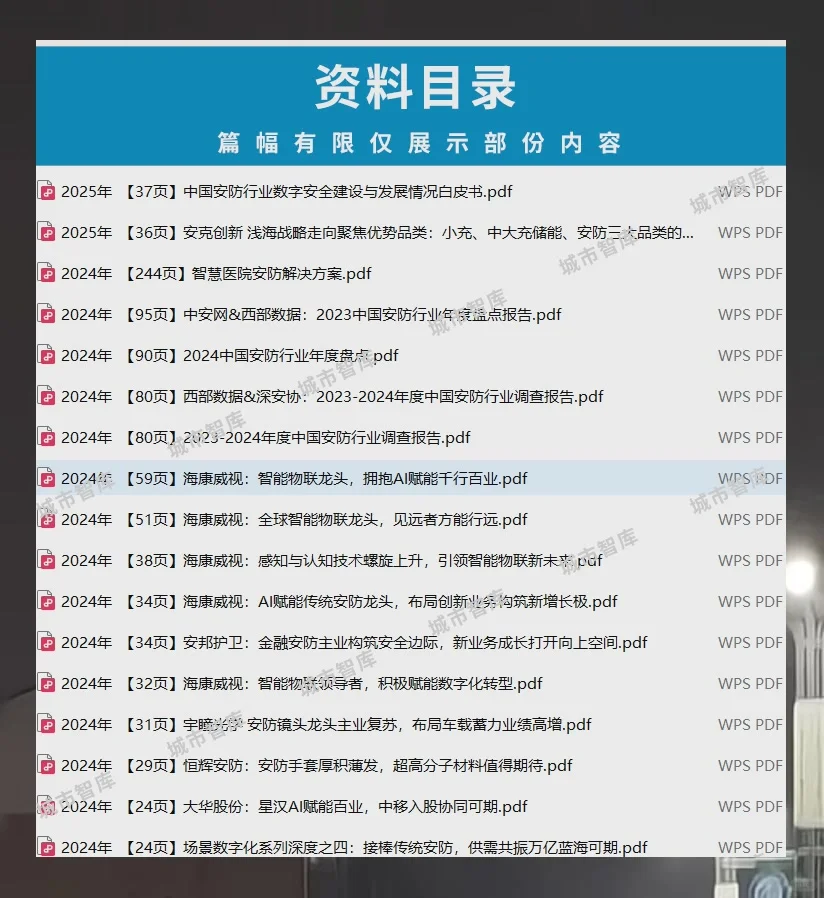Open 海康威视智能物联龙头拥抱AI赋能千行百业 document
Viewport: 824px width, 898px height.
point(330,478)
